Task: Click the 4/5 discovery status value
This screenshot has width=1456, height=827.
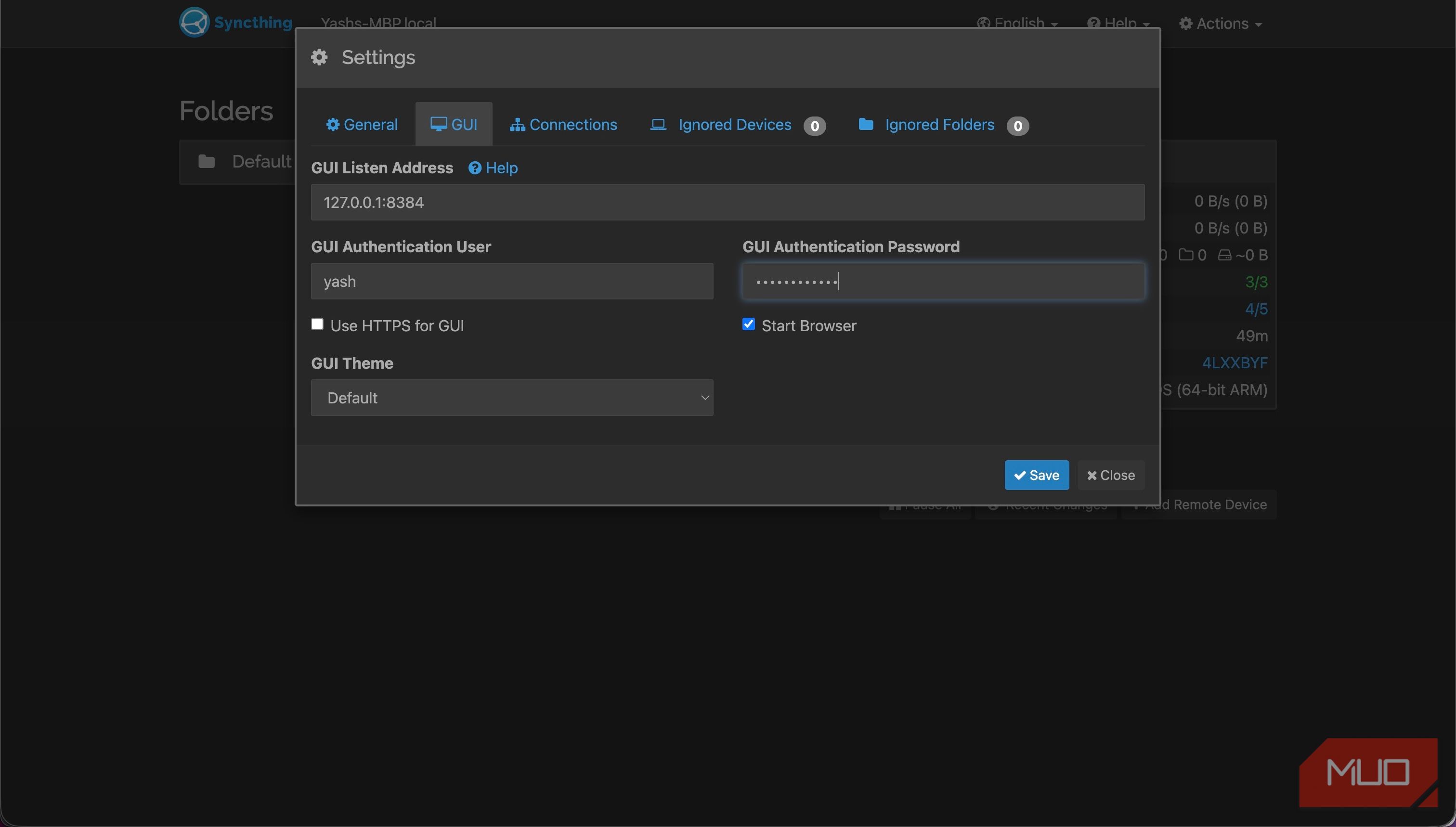Action: (x=1256, y=309)
